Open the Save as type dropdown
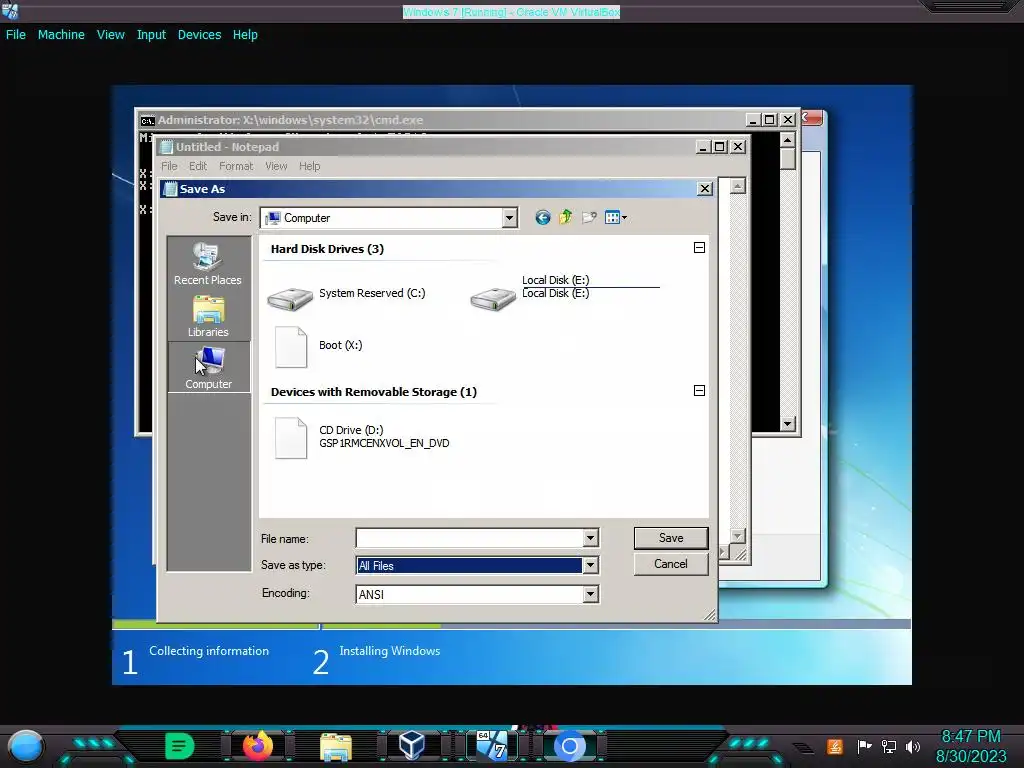The width and height of the screenshot is (1024, 768). 590,566
